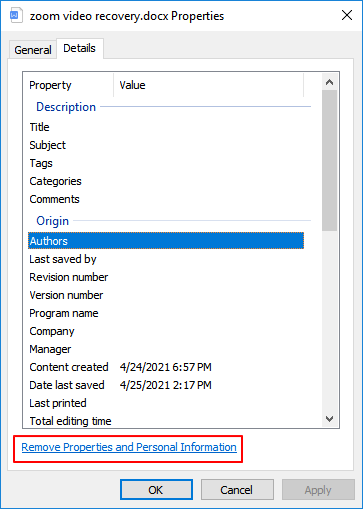Image resolution: width=363 pixels, height=509 pixels.
Task: Confirm with the OK button
Action: (156, 490)
